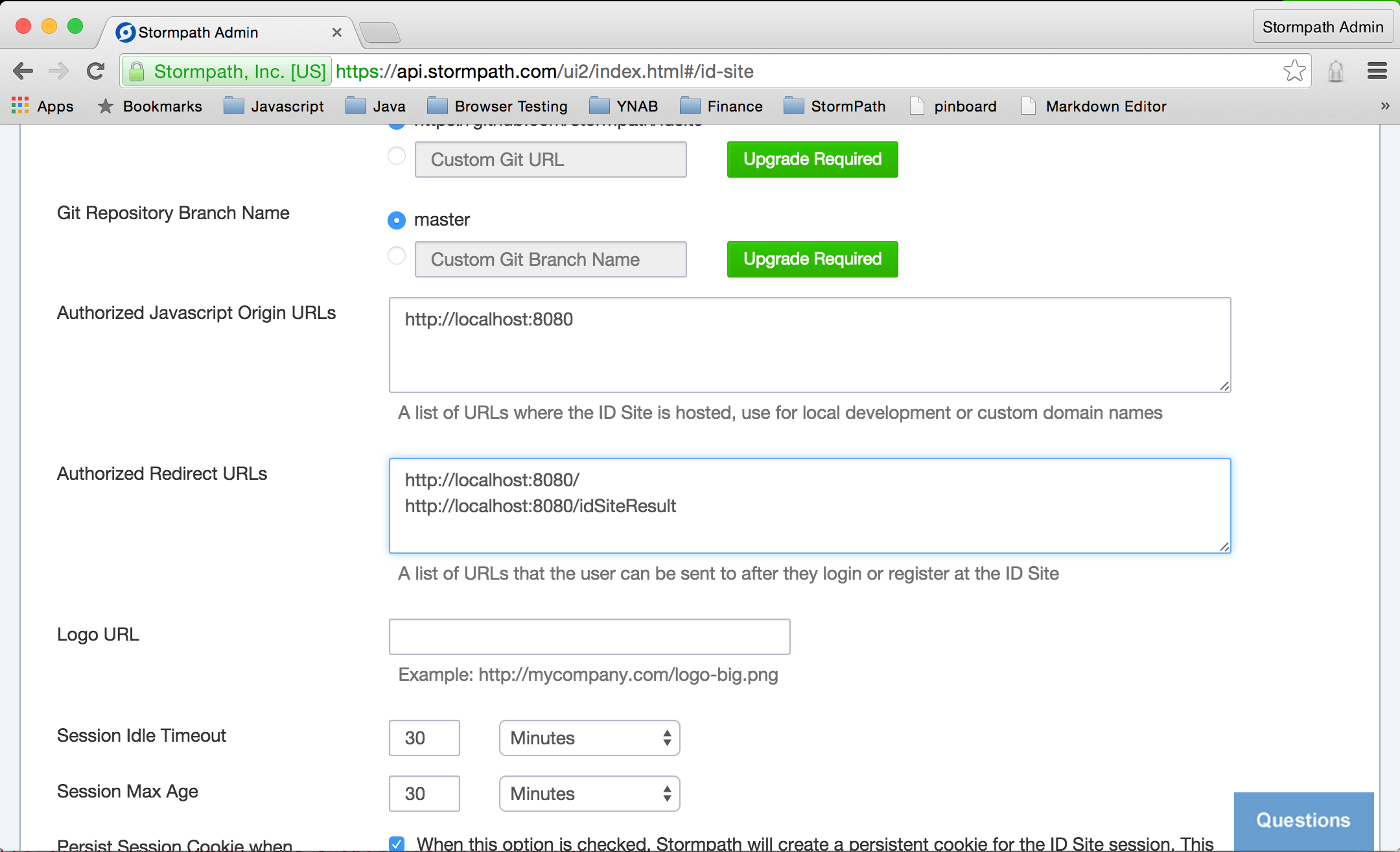The width and height of the screenshot is (1400, 852).
Task: Open the Apps grid shortcut
Action: pyautogui.click(x=43, y=106)
